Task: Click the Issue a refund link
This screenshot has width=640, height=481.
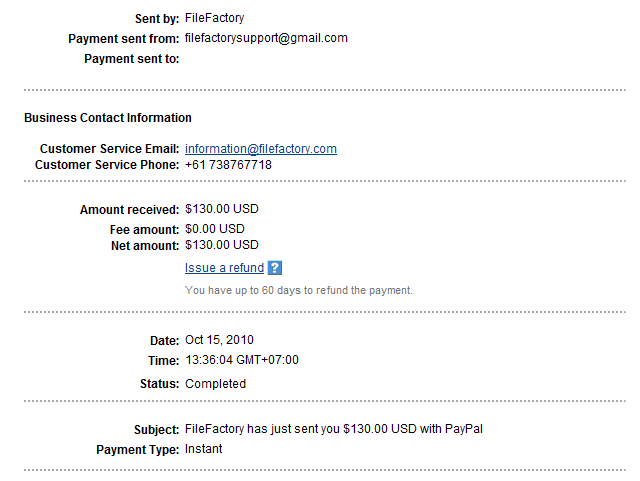Action: tap(224, 268)
